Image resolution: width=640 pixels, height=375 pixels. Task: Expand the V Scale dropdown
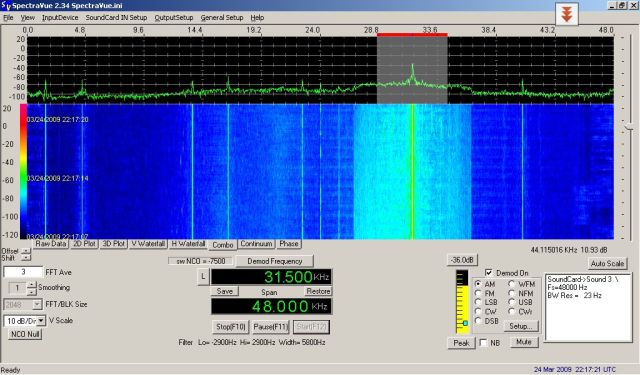[41, 321]
